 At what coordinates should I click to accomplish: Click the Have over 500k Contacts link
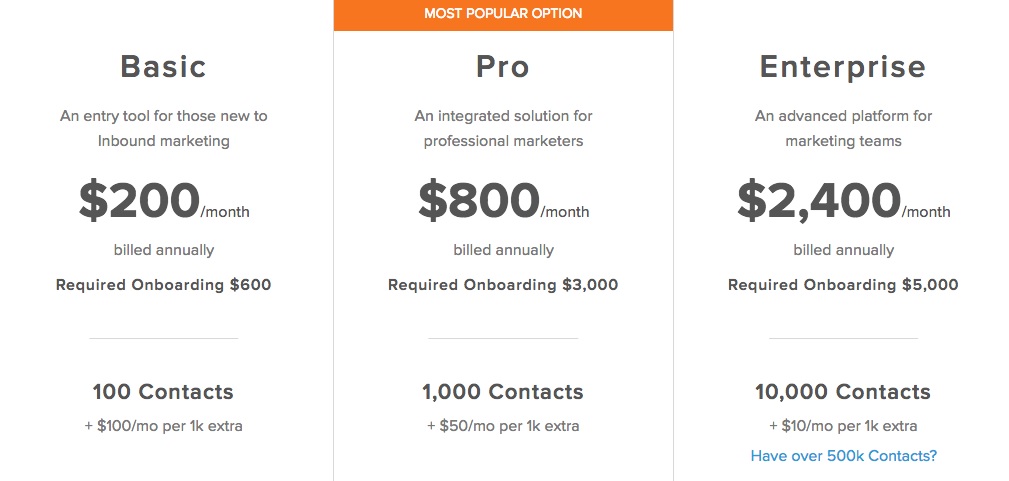(844, 456)
